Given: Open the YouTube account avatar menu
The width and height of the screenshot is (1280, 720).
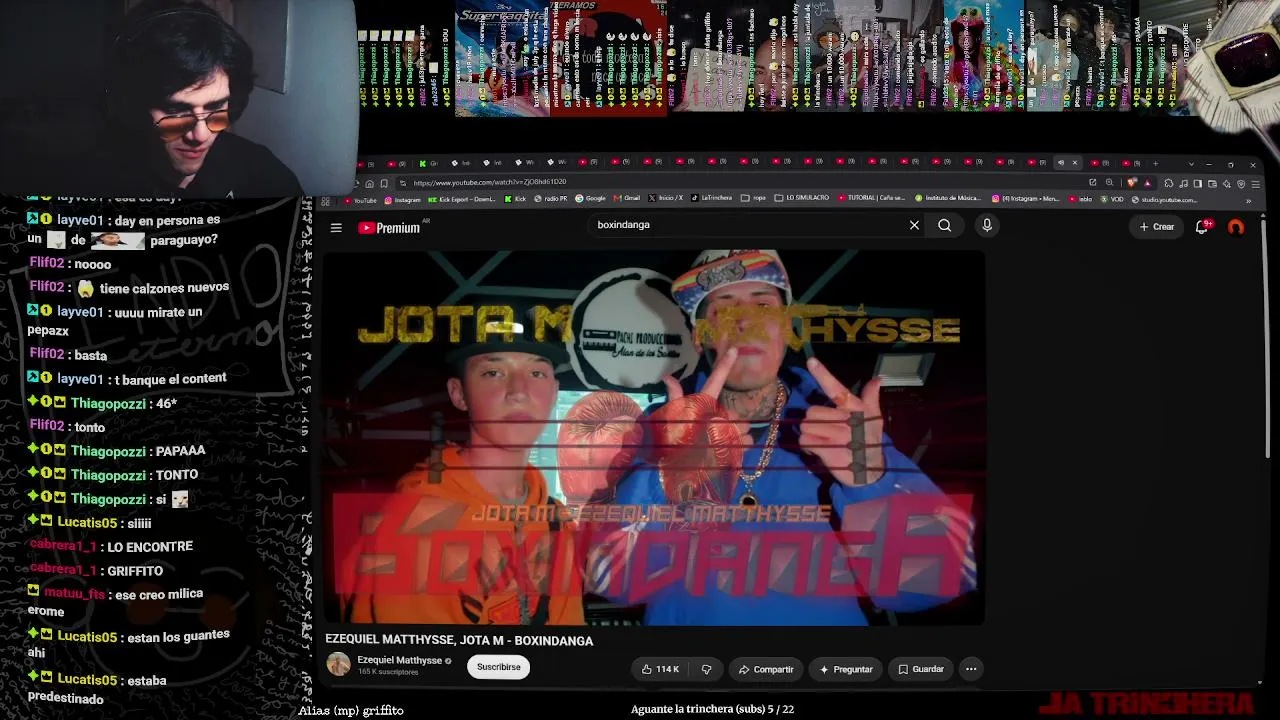Looking at the screenshot, I should (x=1236, y=227).
